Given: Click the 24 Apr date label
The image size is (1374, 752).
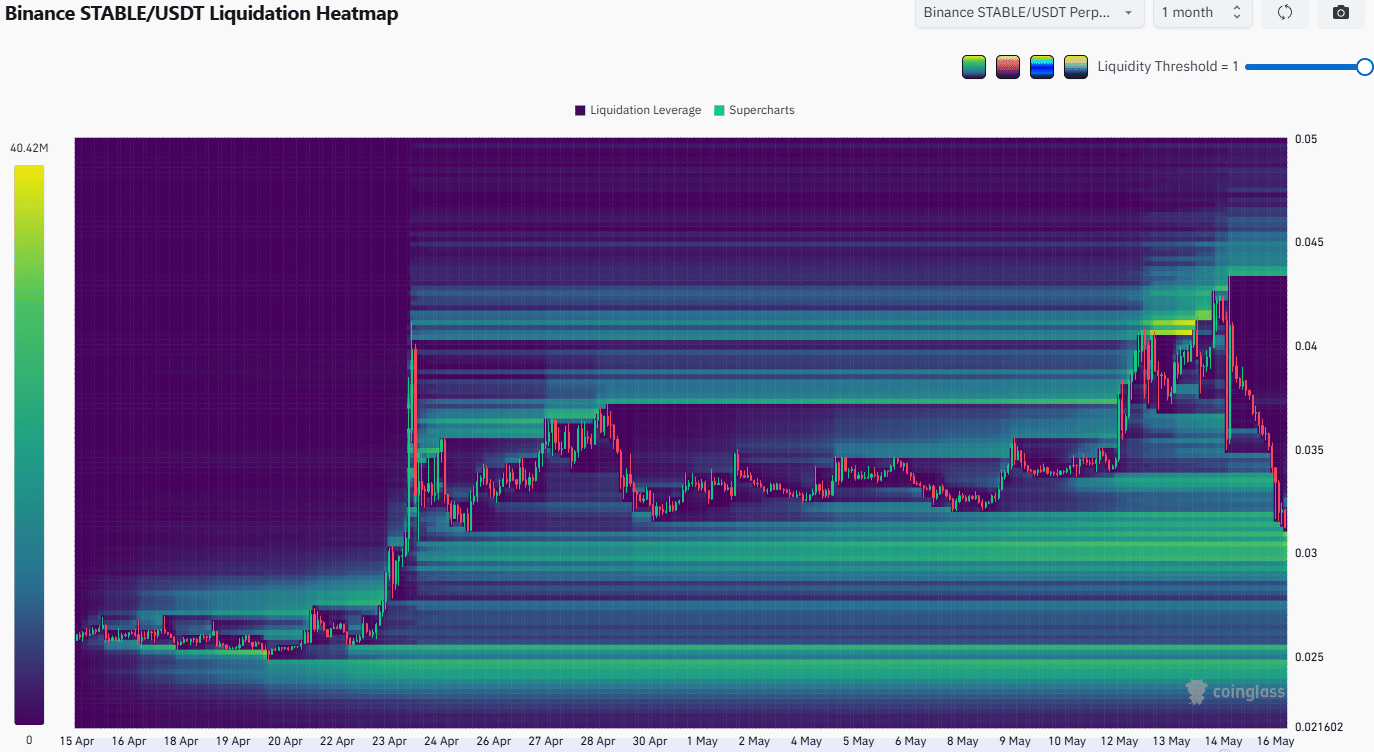Looking at the screenshot, I should point(442,741).
